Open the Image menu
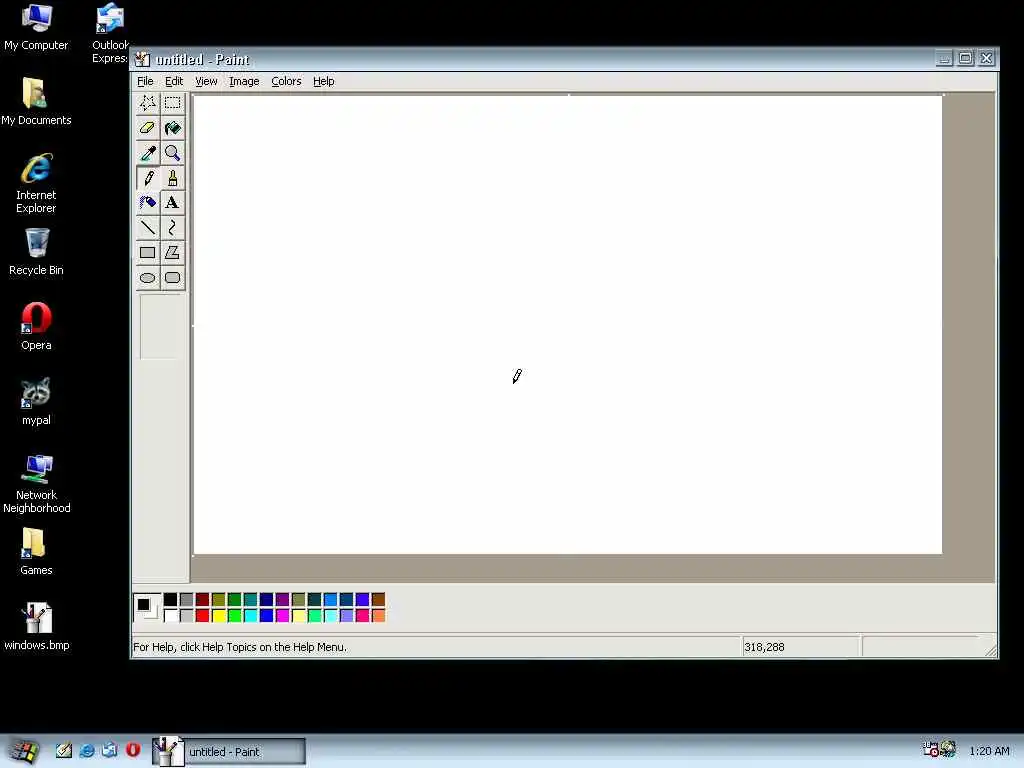This screenshot has height=768, width=1024. pyautogui.click(x=244, y=81)
